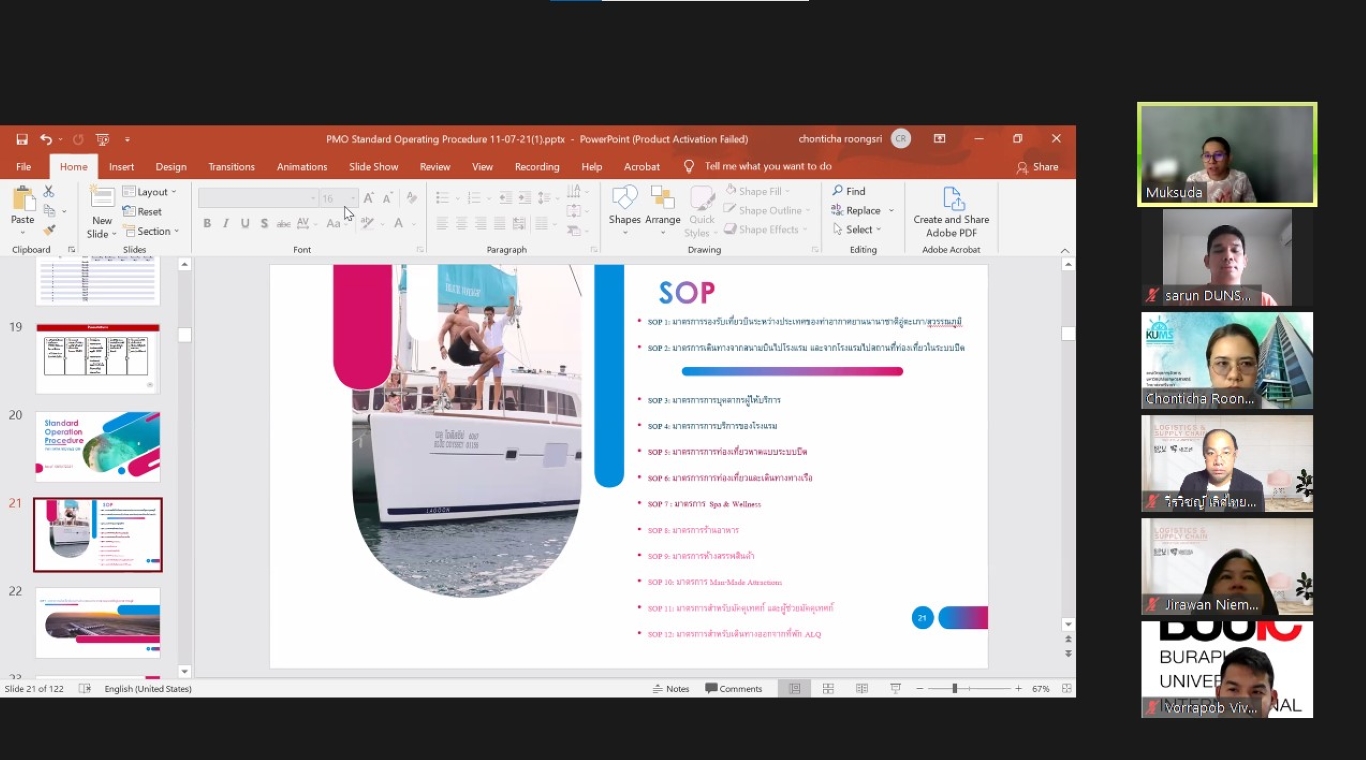Save the presentation via quick access icon
This screenshot has height=760, width=1366.
tap(22, 139)
